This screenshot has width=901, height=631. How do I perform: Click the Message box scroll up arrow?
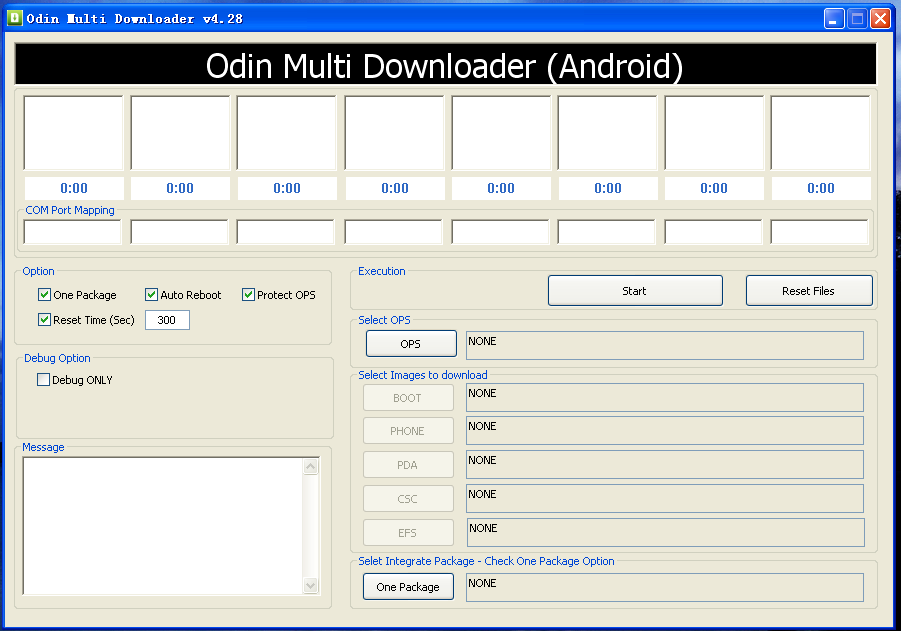pyautogui.click(x=311, y=466)
